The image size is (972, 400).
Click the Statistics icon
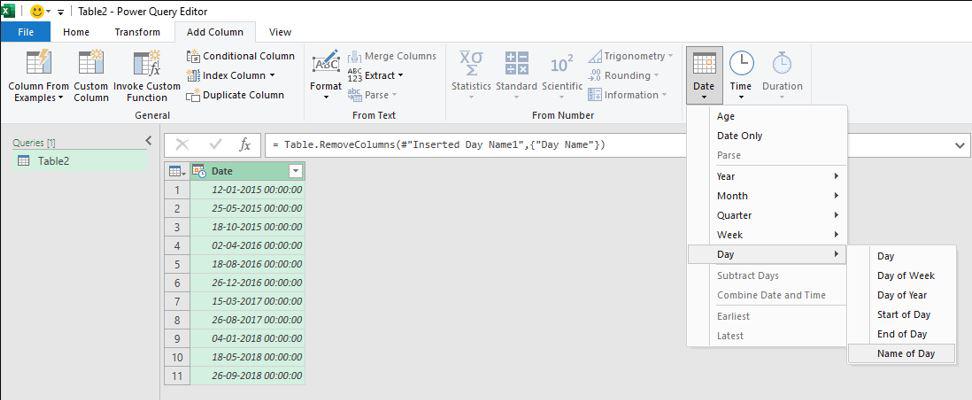pyautogui.click(x=471, y=63)
